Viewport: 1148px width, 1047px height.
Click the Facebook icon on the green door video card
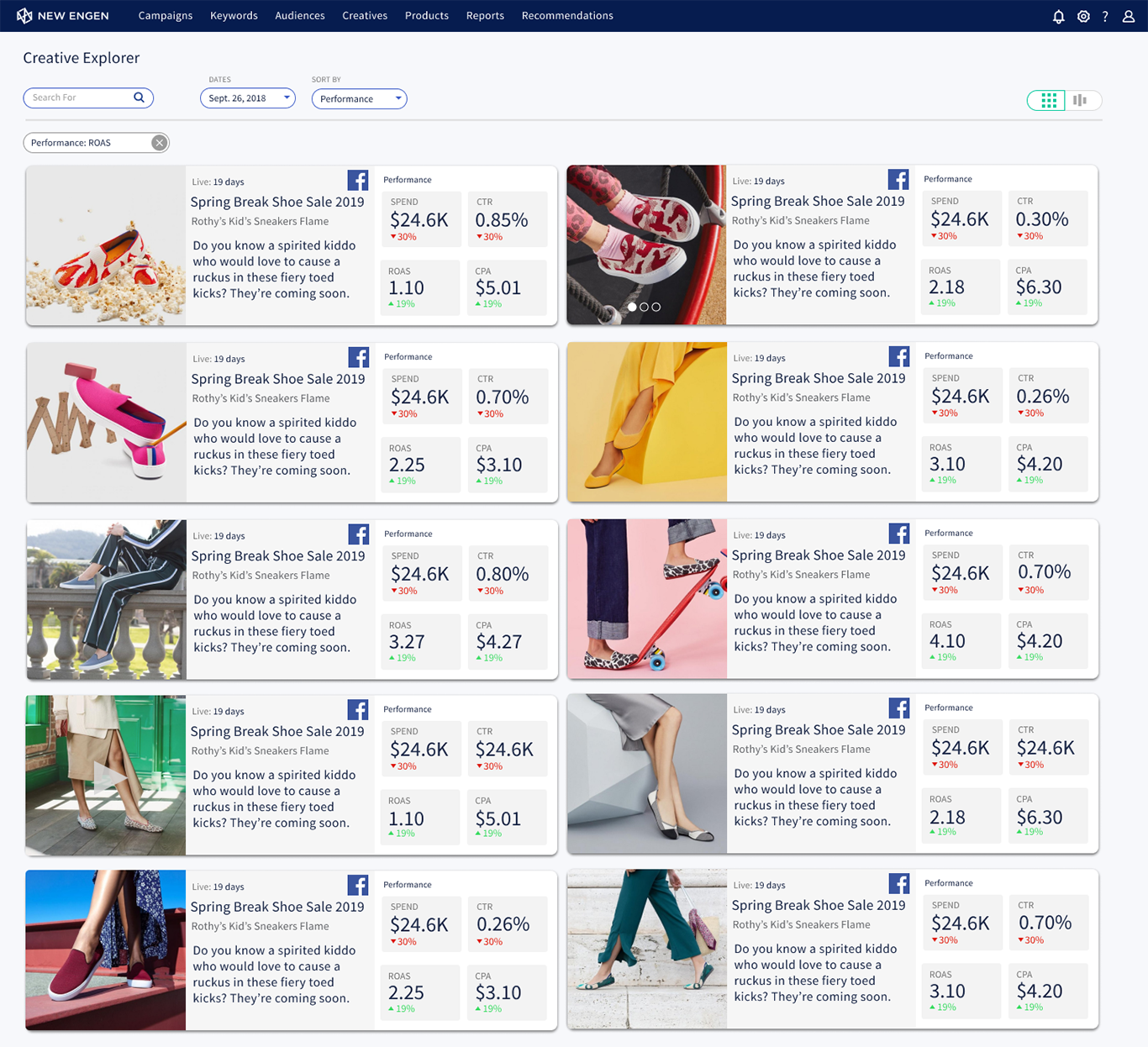(x=358, y=711)
